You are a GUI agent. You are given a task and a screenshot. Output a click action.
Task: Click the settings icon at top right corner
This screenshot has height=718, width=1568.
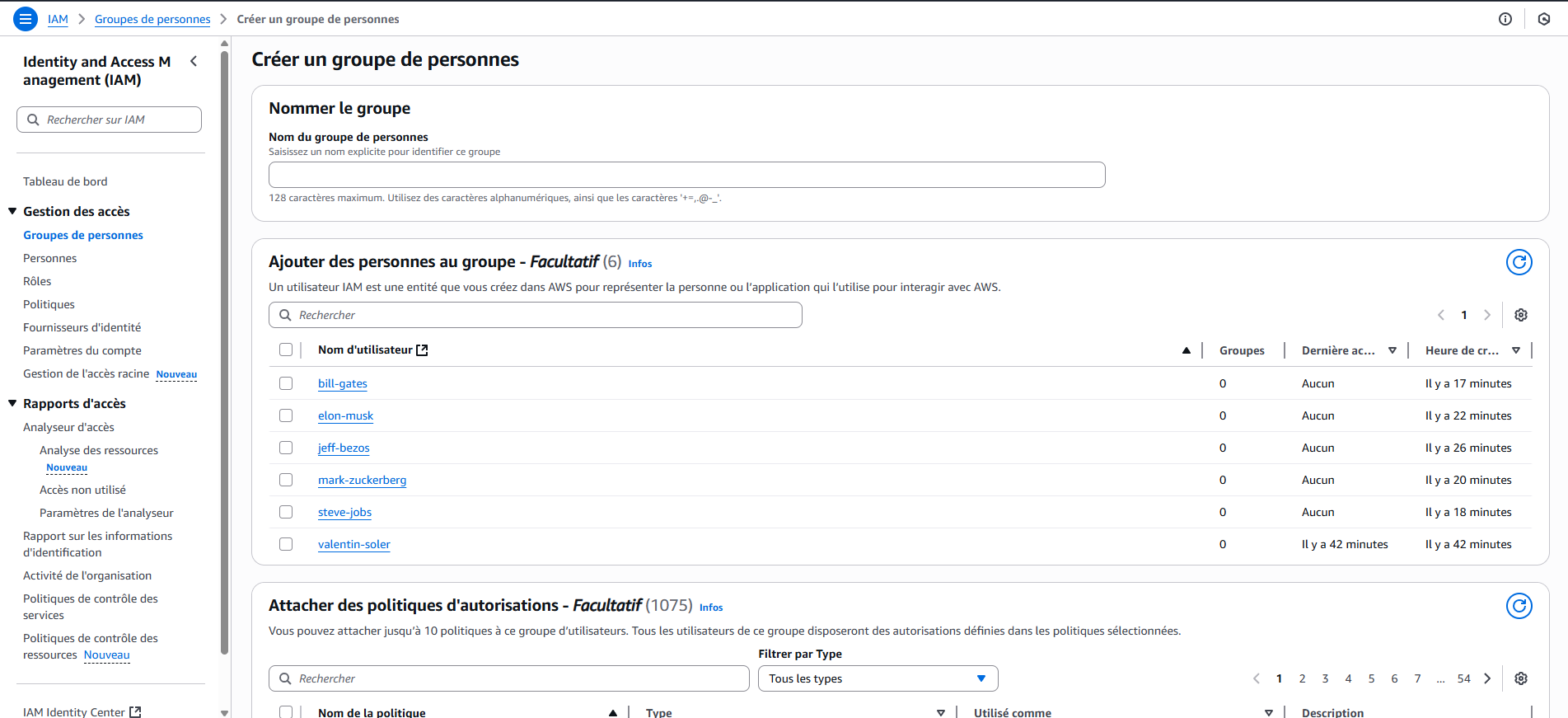[1545, 18]
